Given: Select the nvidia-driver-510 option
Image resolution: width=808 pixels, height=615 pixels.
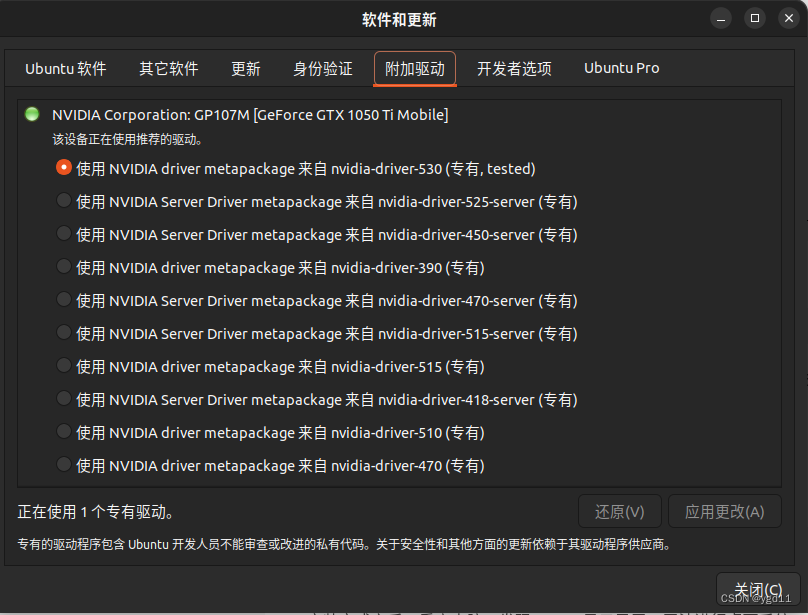Looking at the screenshot, I should pyautogui.click(x=64, y=431).
